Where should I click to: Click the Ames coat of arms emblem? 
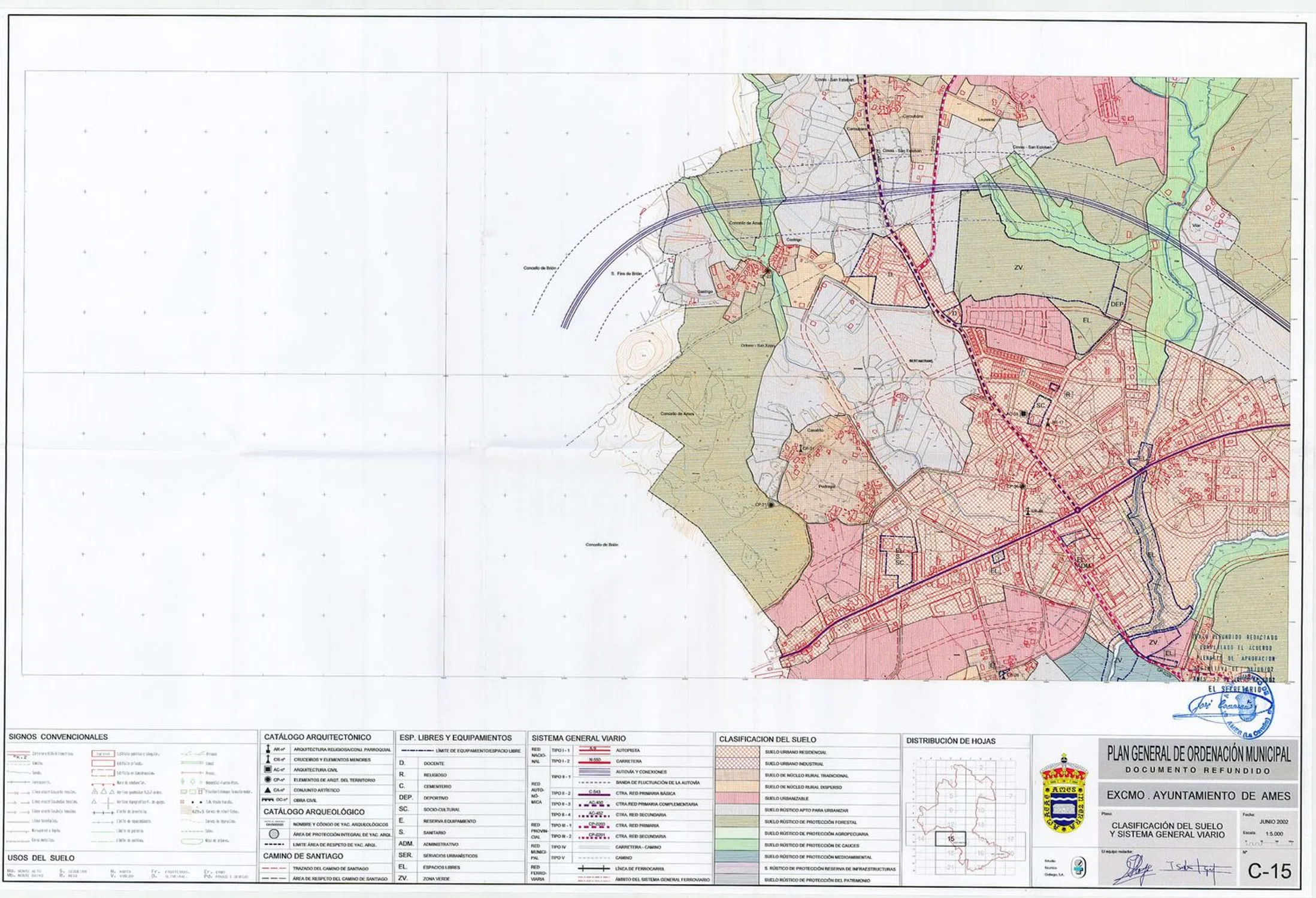tap(1063, 802)
